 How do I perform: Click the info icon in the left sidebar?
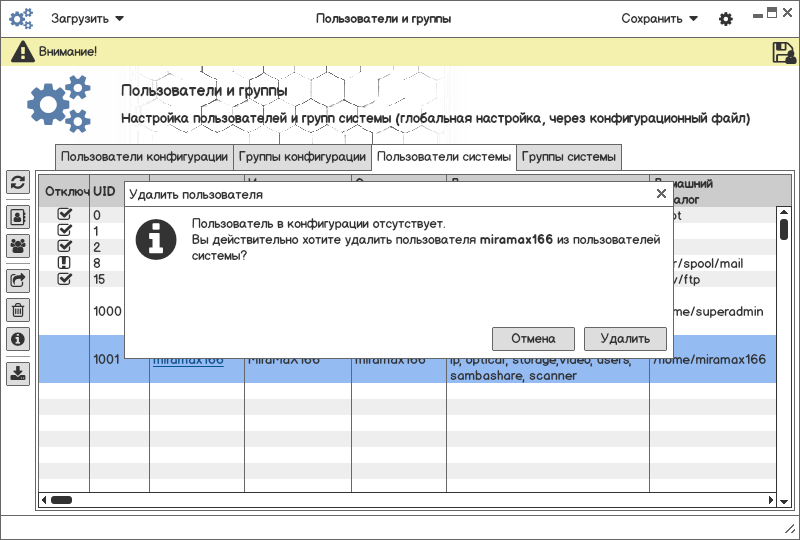click(18, 340)
